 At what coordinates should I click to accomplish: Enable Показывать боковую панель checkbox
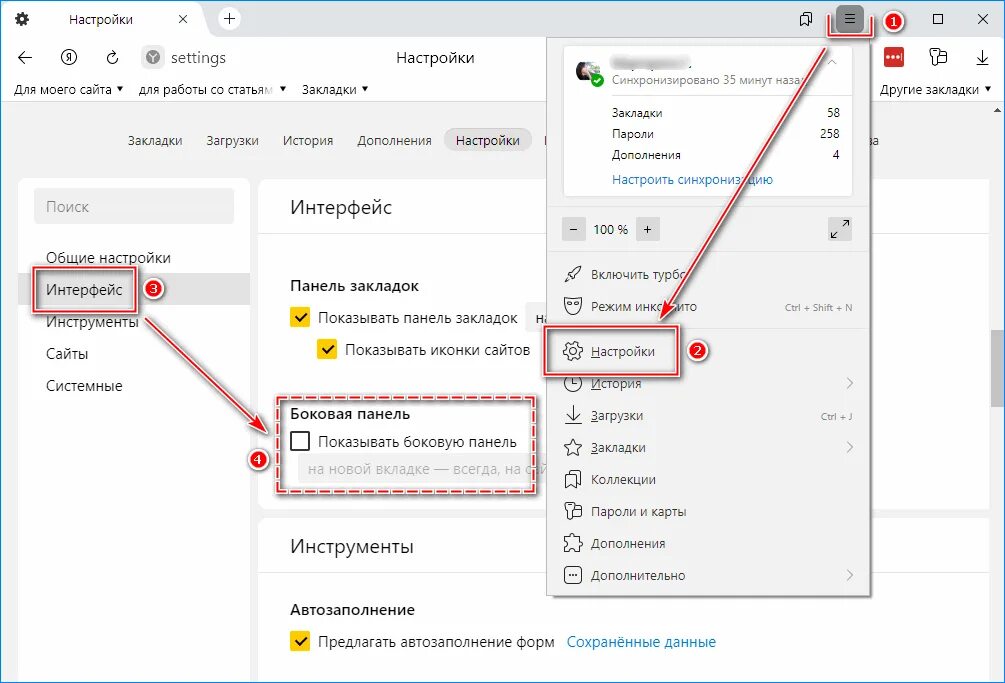[300, 441]
